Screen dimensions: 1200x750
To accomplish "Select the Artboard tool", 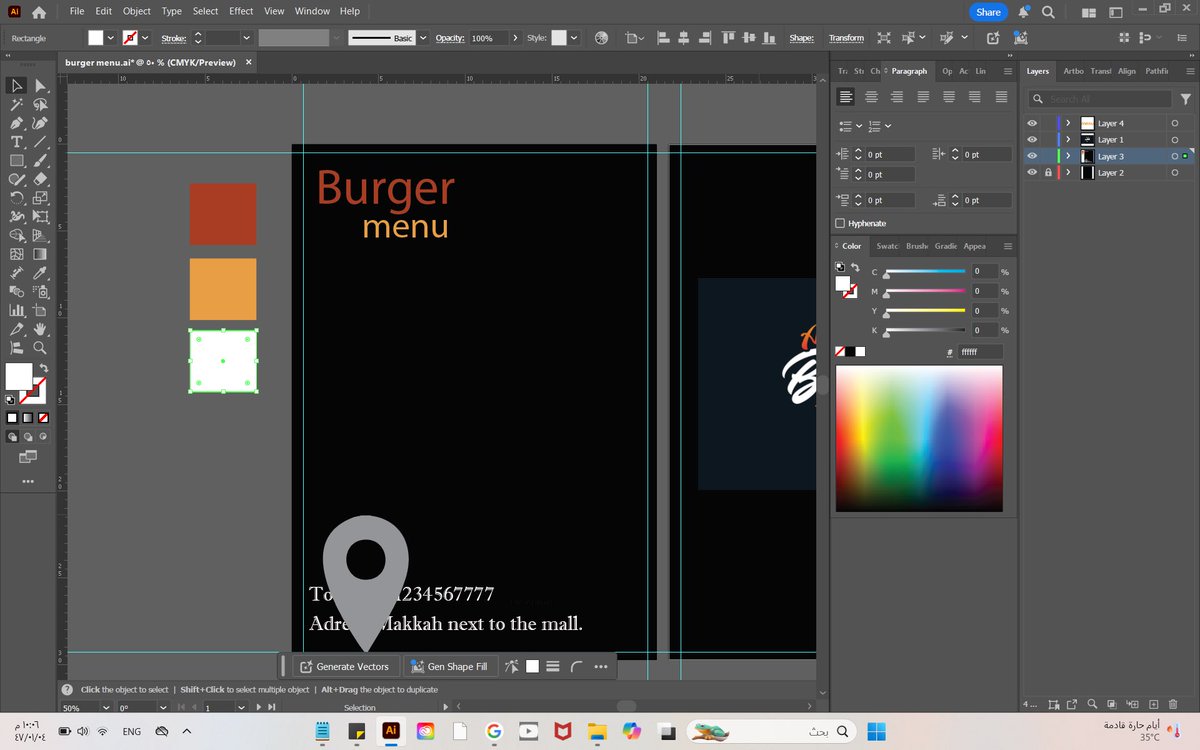I will coord(41,310).
